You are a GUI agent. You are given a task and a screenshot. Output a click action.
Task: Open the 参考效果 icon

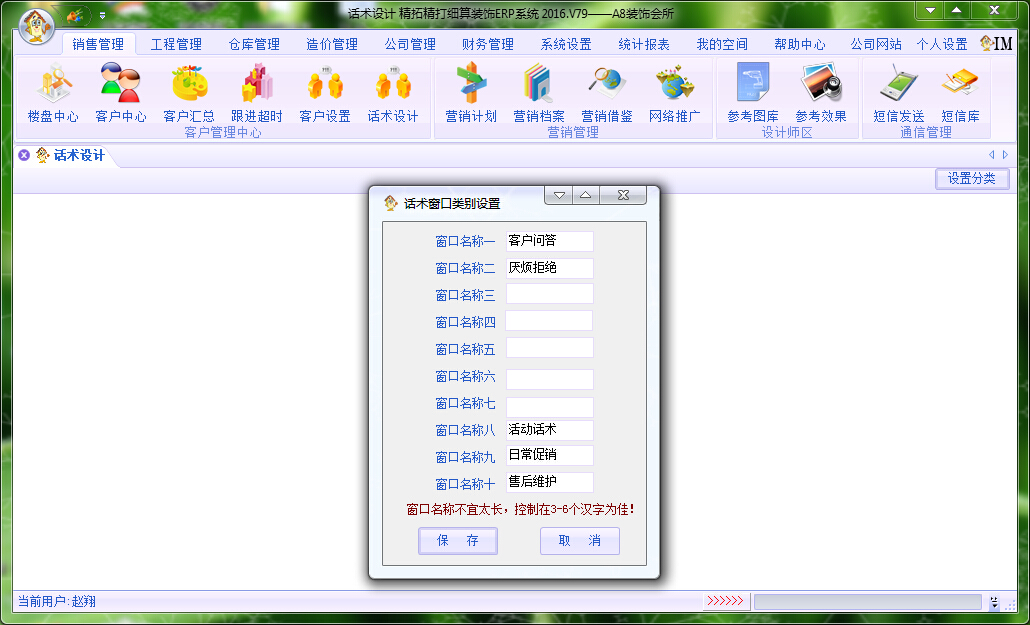click(821, 93)
